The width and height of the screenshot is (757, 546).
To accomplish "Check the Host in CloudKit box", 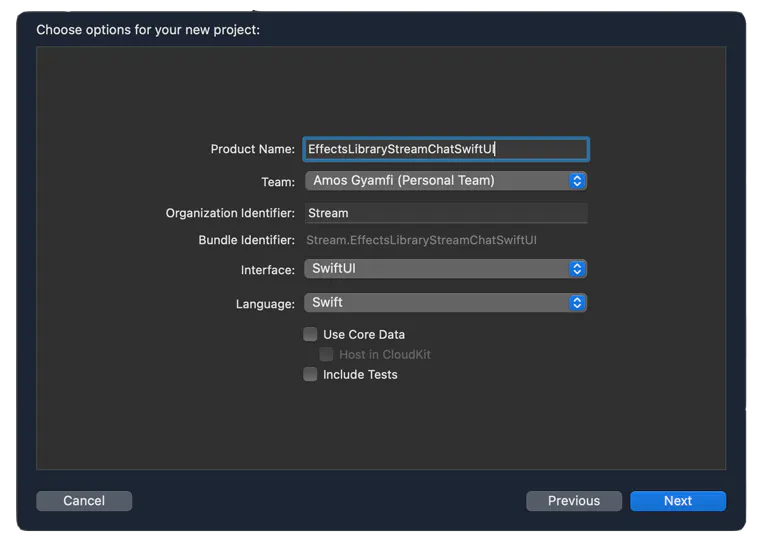I will (x=326, y=354).
